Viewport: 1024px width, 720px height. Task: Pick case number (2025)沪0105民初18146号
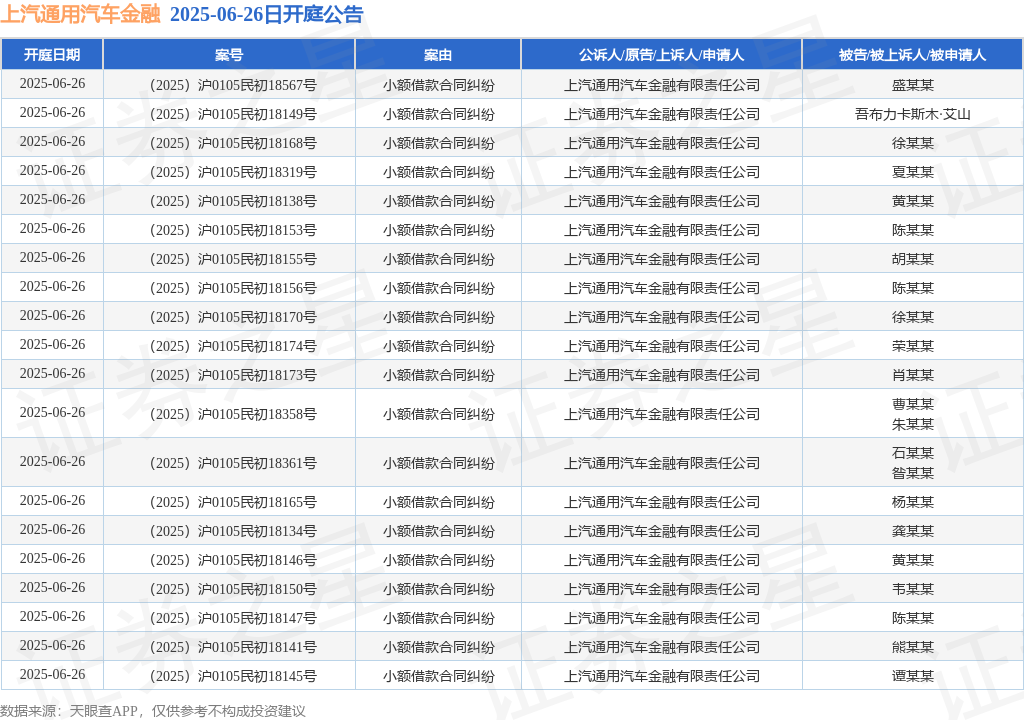tap(233, 560)
